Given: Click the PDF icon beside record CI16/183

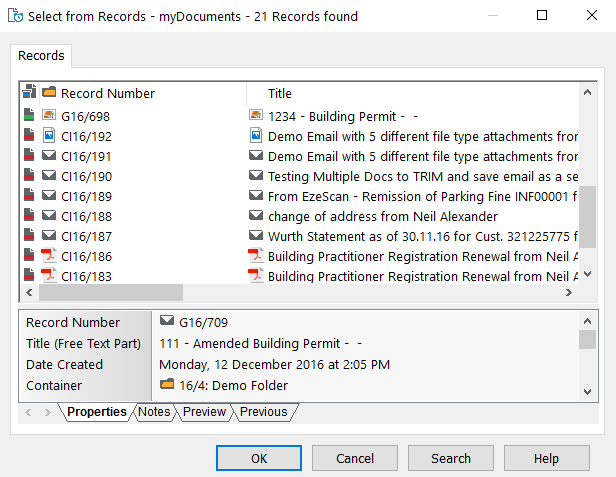Looking at the screenshot, I should click(x=49, y=276).
